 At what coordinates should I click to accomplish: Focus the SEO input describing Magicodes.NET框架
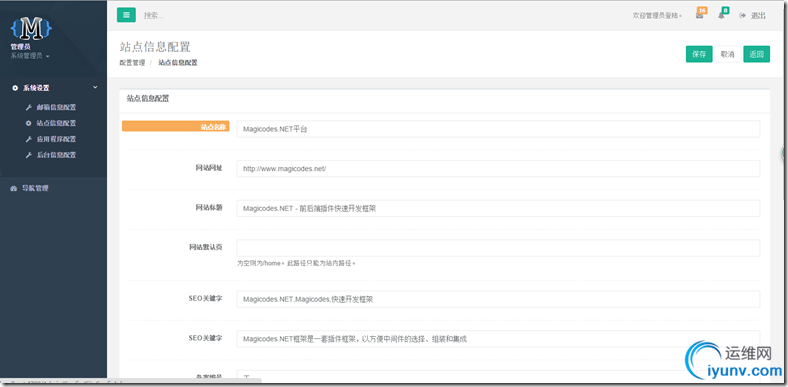498,339
